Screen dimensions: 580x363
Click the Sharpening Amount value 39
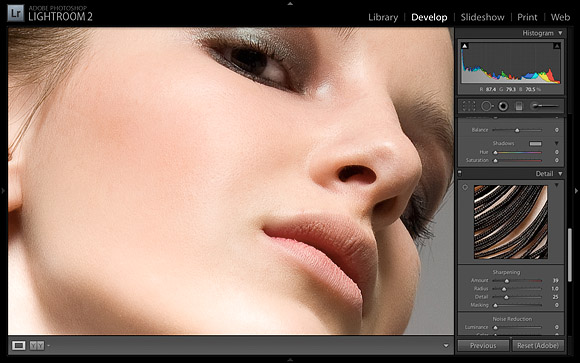tap(555, 280)
